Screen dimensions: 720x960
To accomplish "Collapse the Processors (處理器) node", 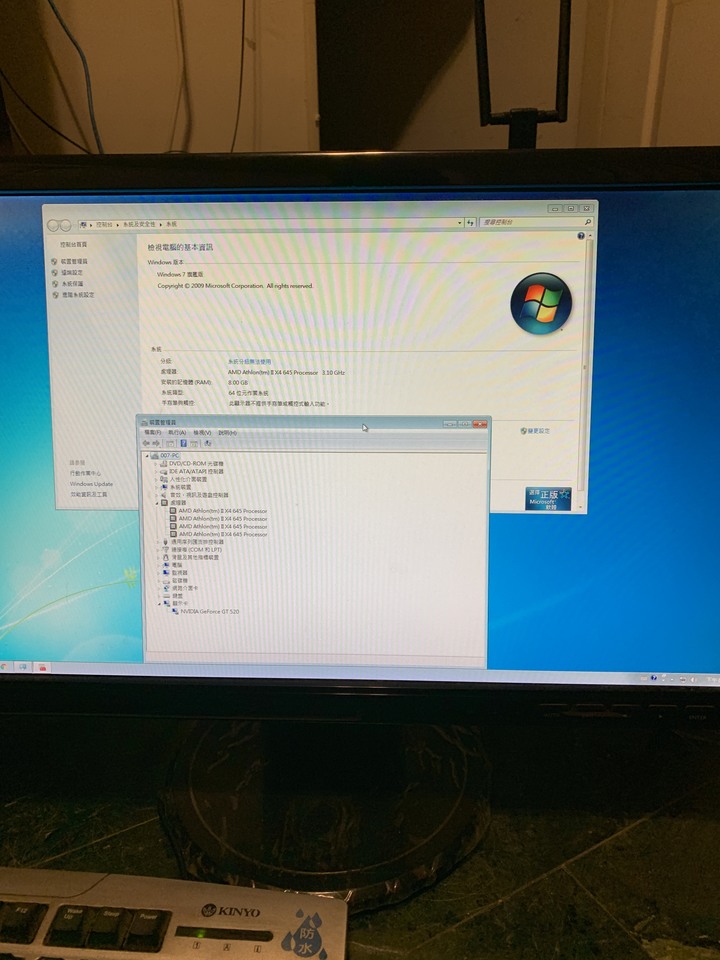I will coord(157,503).
